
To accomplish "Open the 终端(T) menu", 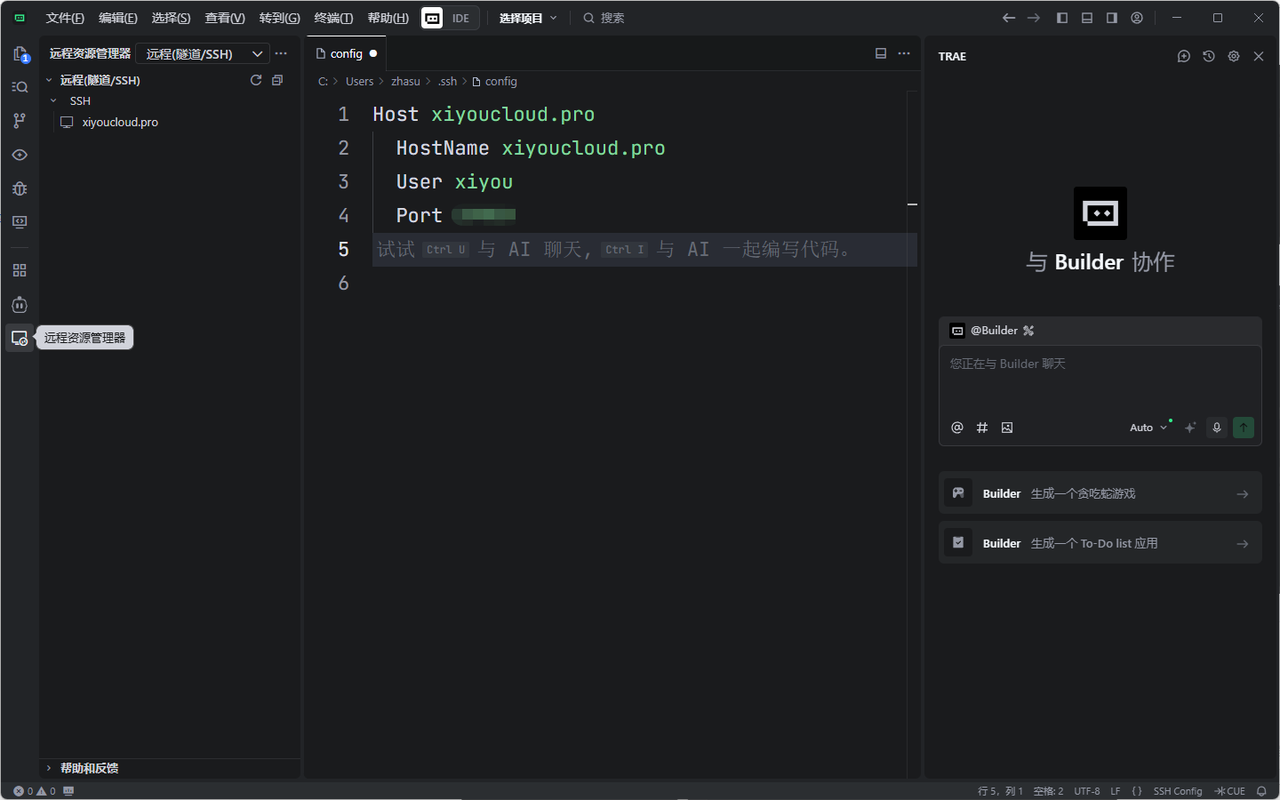I will 333,18.
